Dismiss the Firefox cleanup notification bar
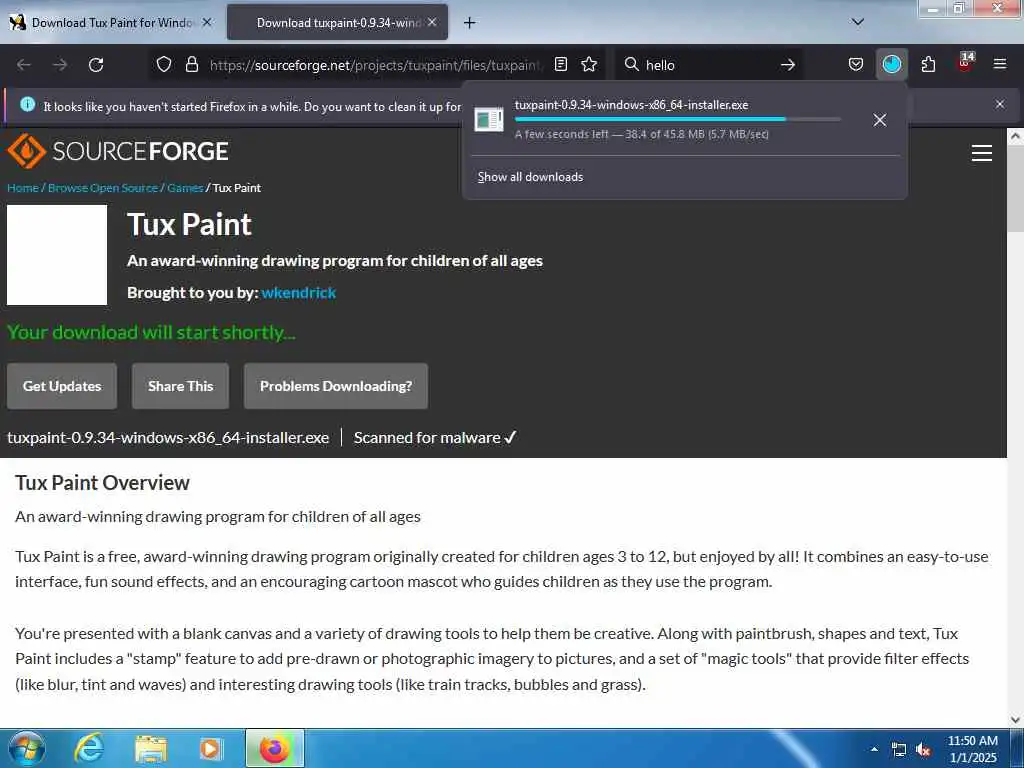This screenshot has width=1024, height=768. 1000,104
